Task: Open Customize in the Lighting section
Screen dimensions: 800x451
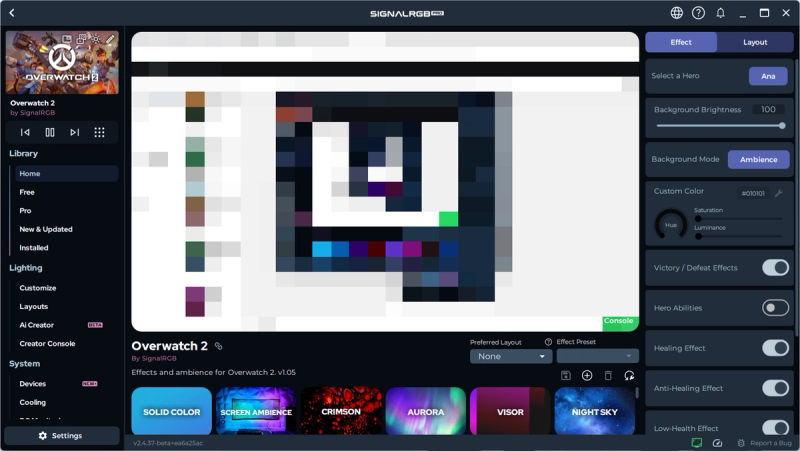Action: tap(38, 288)
